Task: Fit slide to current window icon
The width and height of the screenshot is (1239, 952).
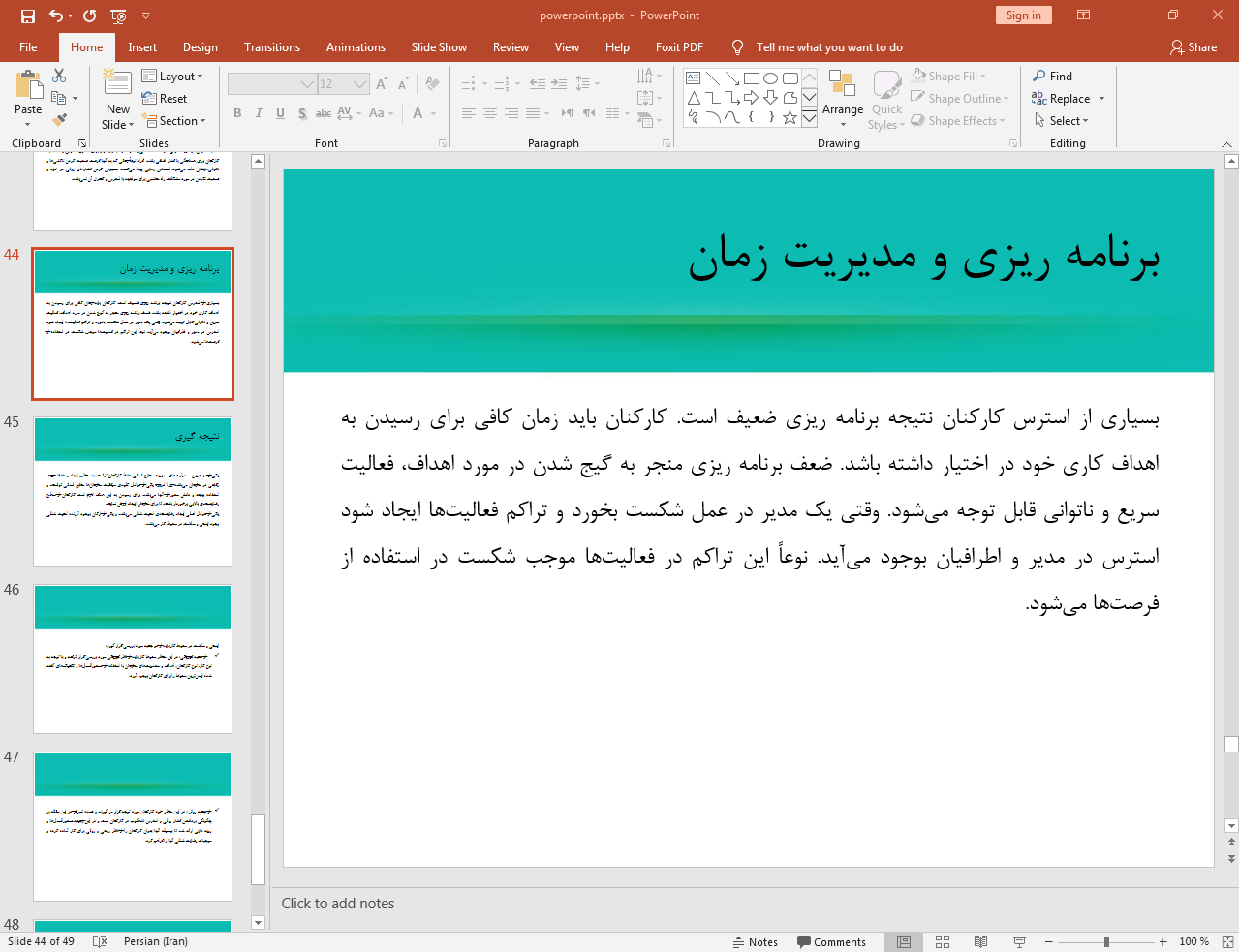Action: 1227,941
